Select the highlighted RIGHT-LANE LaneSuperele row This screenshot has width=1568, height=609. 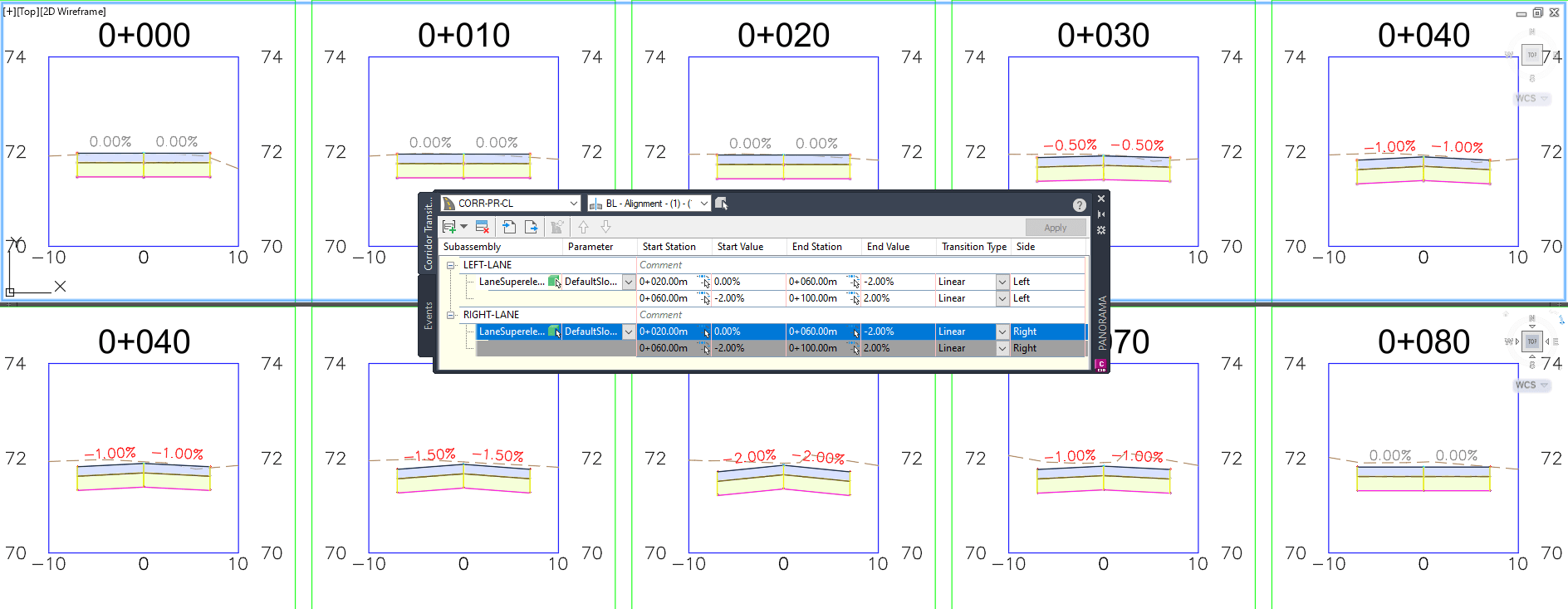coord(782,332)
